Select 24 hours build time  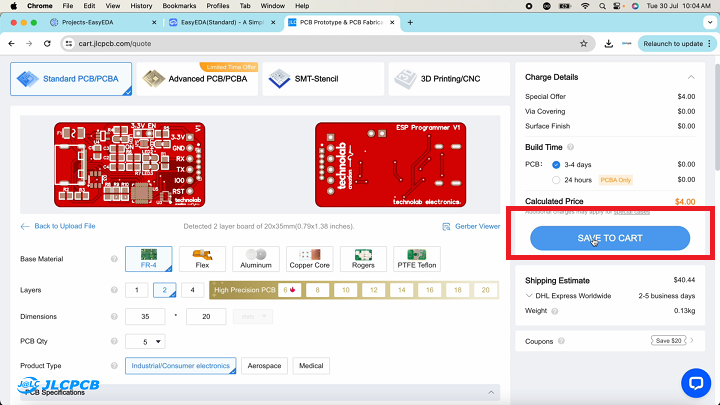click(556, 180)
